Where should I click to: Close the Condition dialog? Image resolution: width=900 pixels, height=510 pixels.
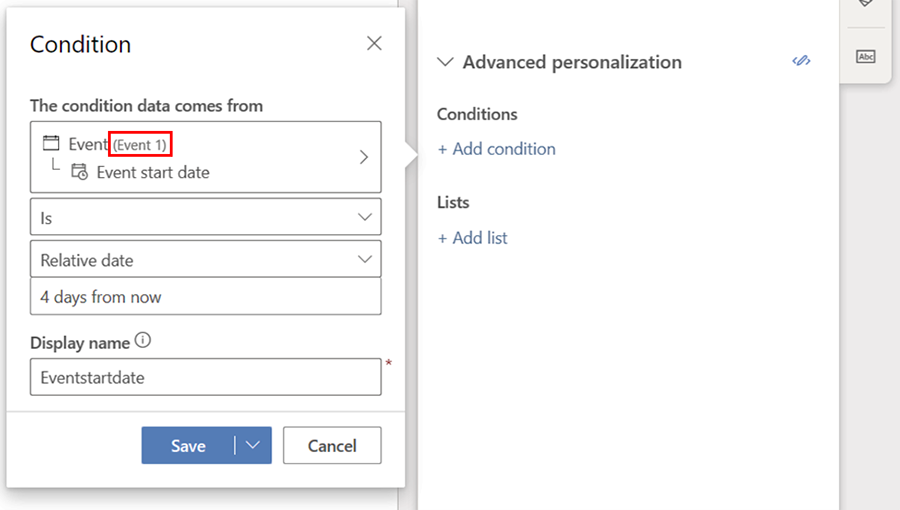[x=374, y=43]
